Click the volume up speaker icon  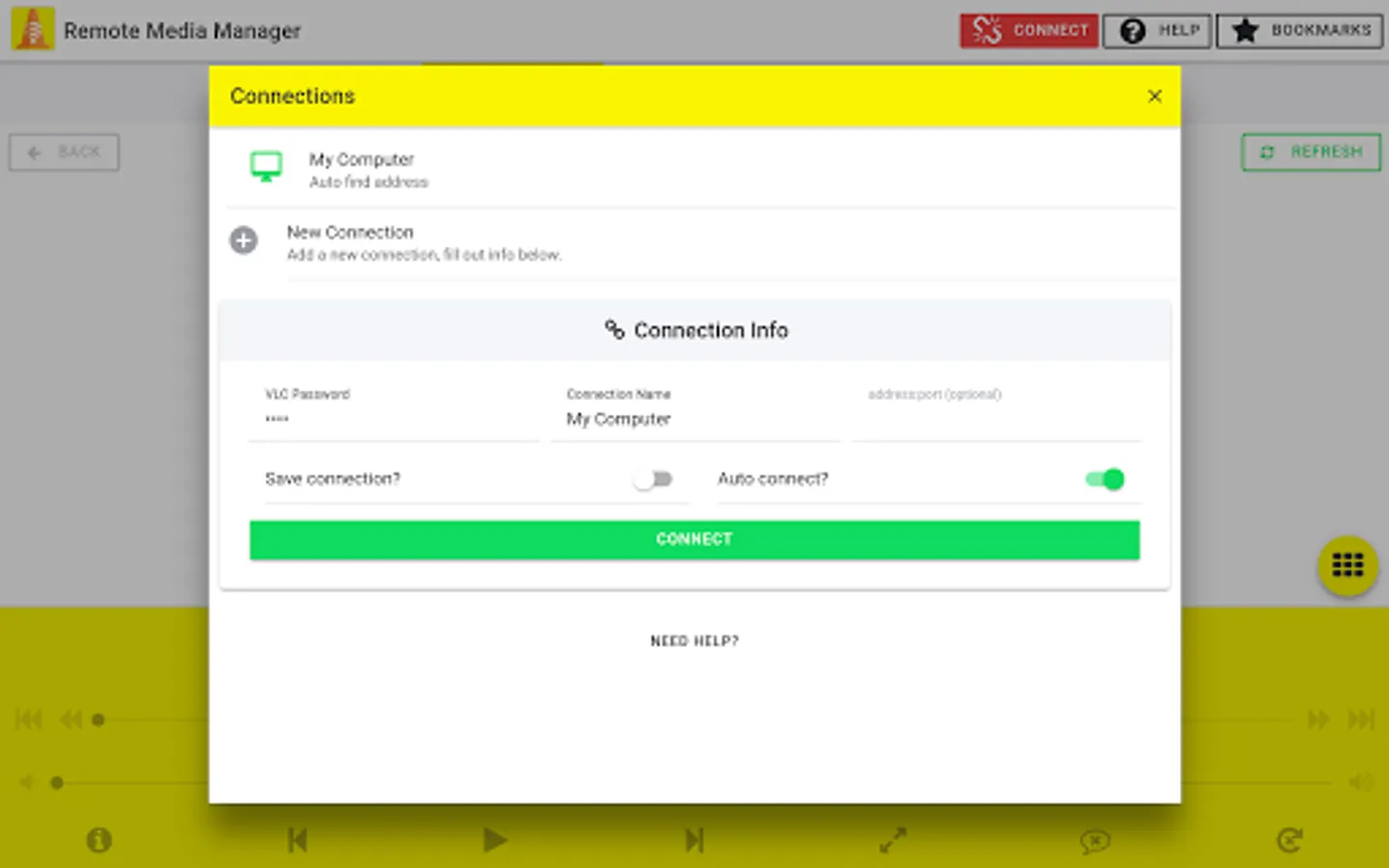point(1361,782)
